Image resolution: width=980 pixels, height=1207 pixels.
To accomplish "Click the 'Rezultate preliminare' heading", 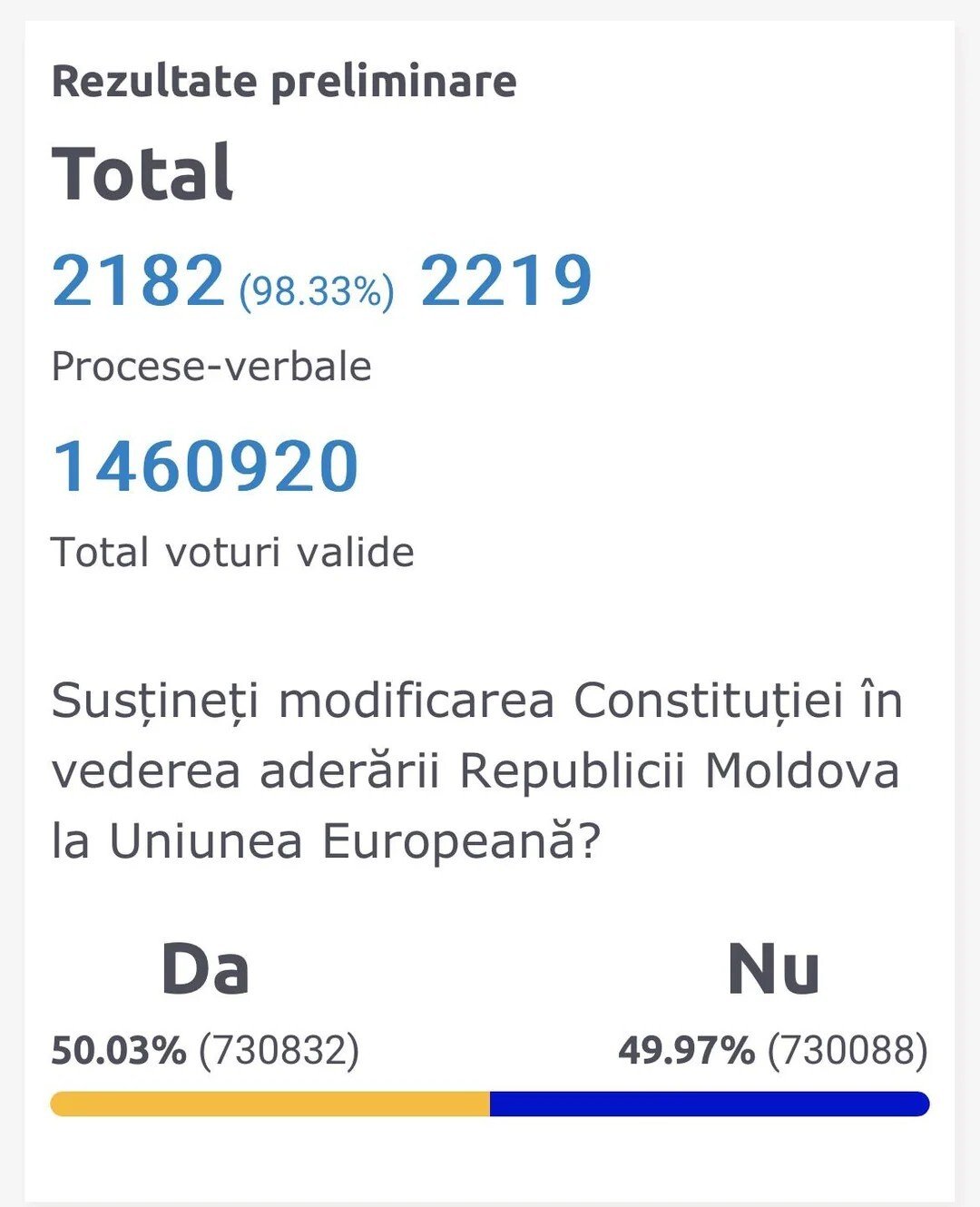I will tap(284, 81).
